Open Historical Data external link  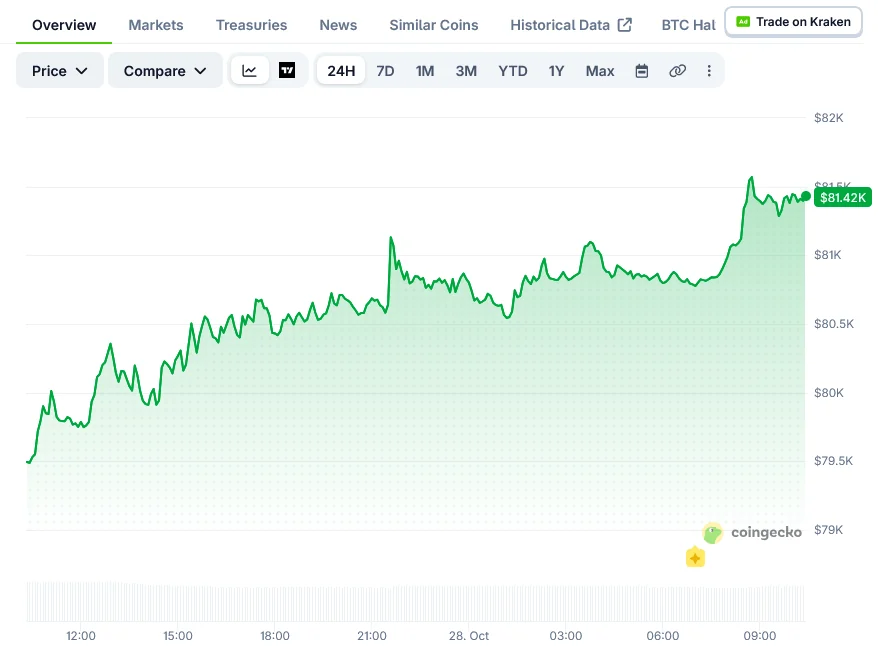pyautogui.click(x=571, y=25)
